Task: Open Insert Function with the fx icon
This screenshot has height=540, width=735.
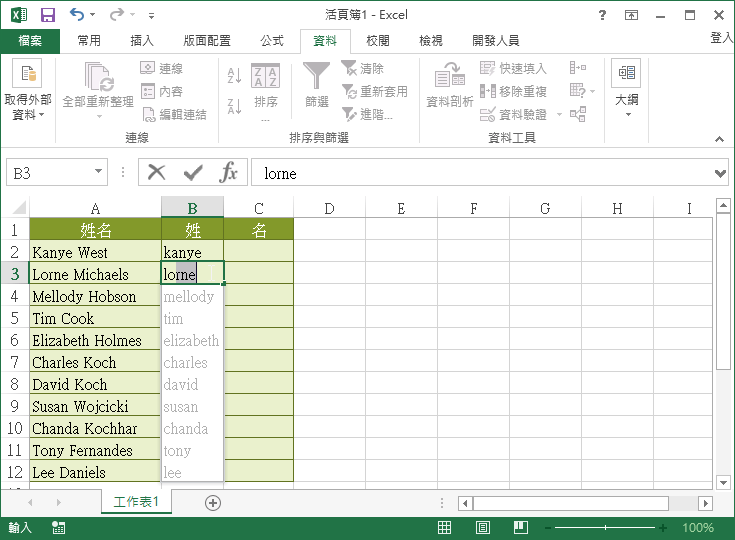Action: pos(229,172)
